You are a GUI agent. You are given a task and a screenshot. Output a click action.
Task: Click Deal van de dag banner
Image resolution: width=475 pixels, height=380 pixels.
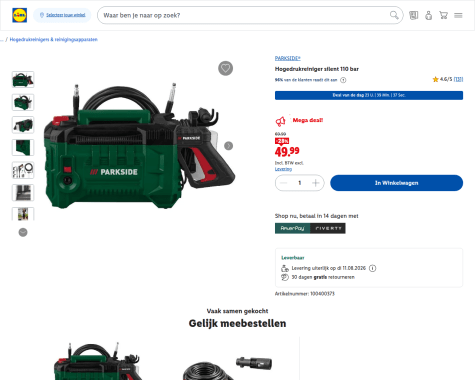pos(369,95)
